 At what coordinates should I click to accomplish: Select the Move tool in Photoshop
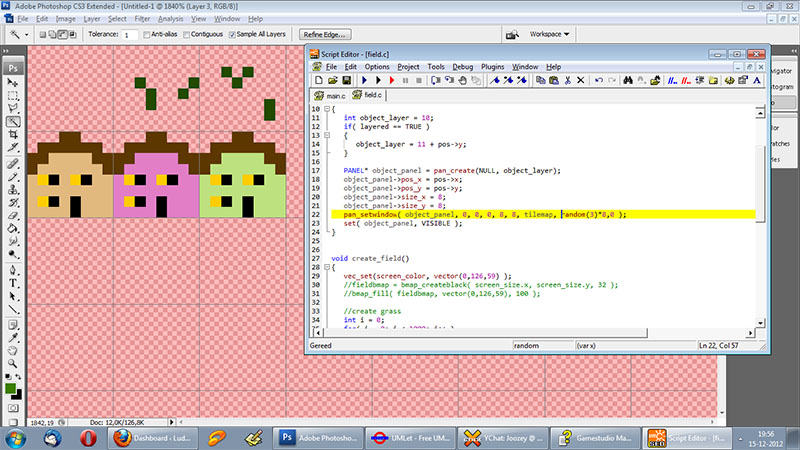point(14,82)
